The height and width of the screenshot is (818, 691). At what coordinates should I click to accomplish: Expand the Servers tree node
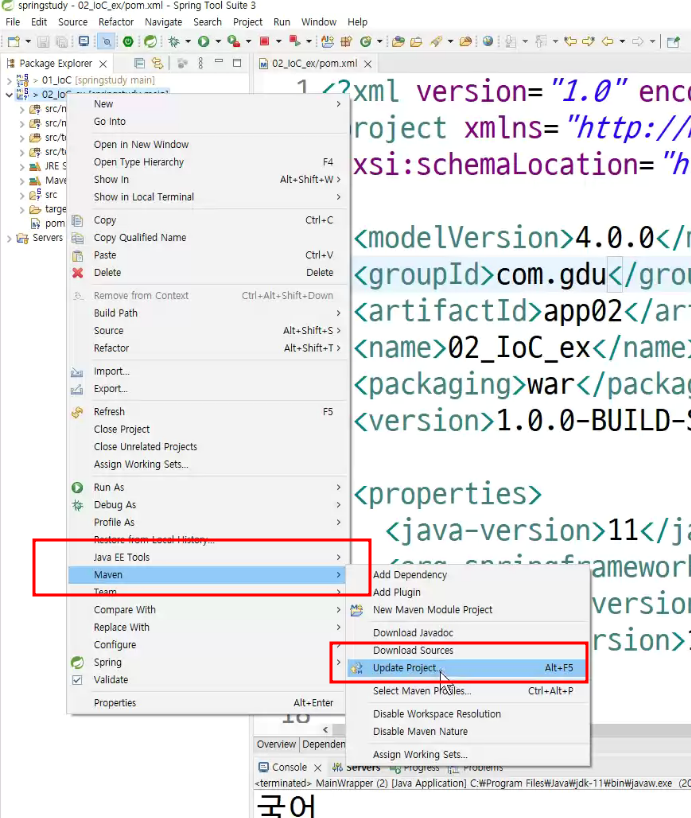click(9, 238)
